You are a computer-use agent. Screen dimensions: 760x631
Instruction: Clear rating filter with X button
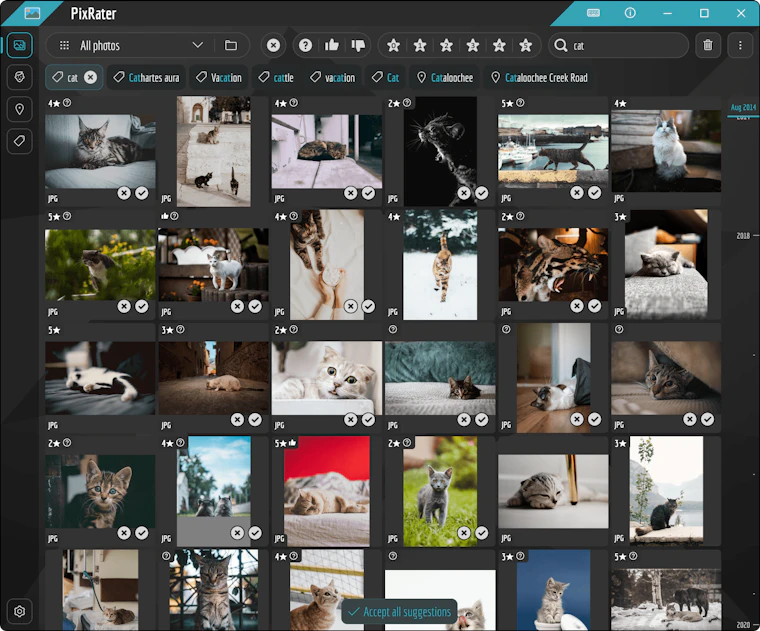click(273, 46)
